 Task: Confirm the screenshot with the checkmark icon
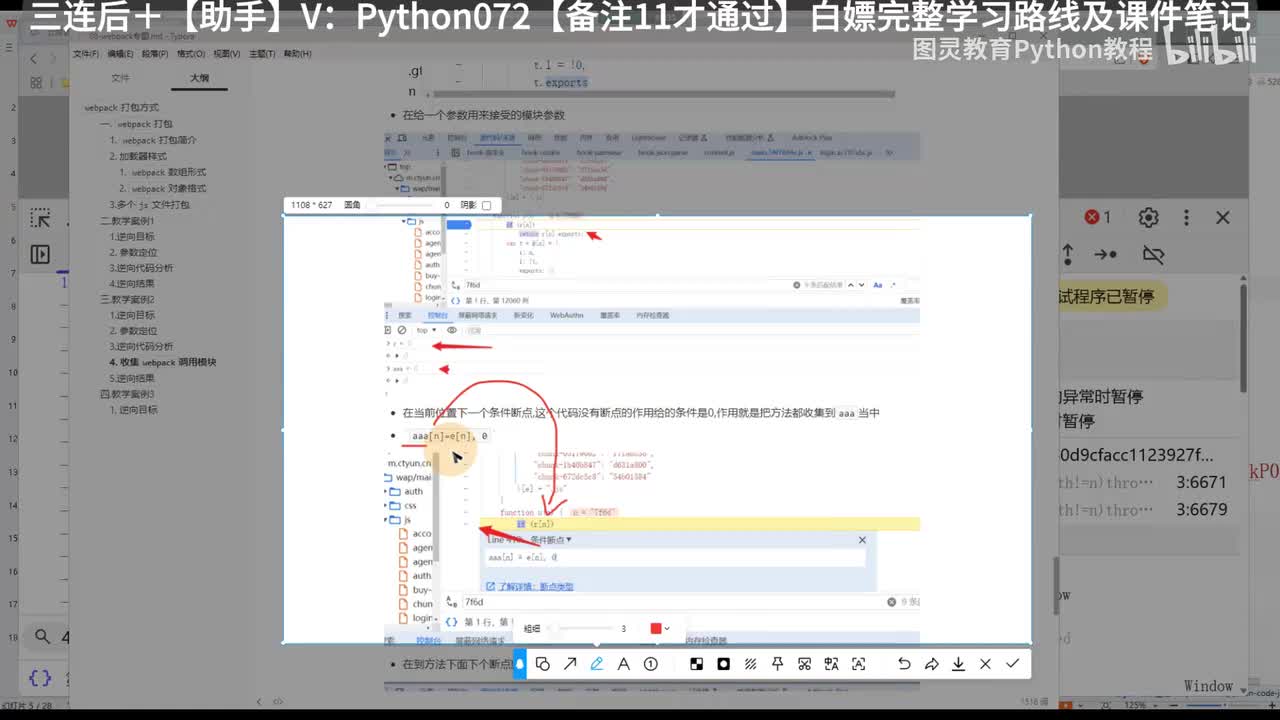click(1012, 664)
